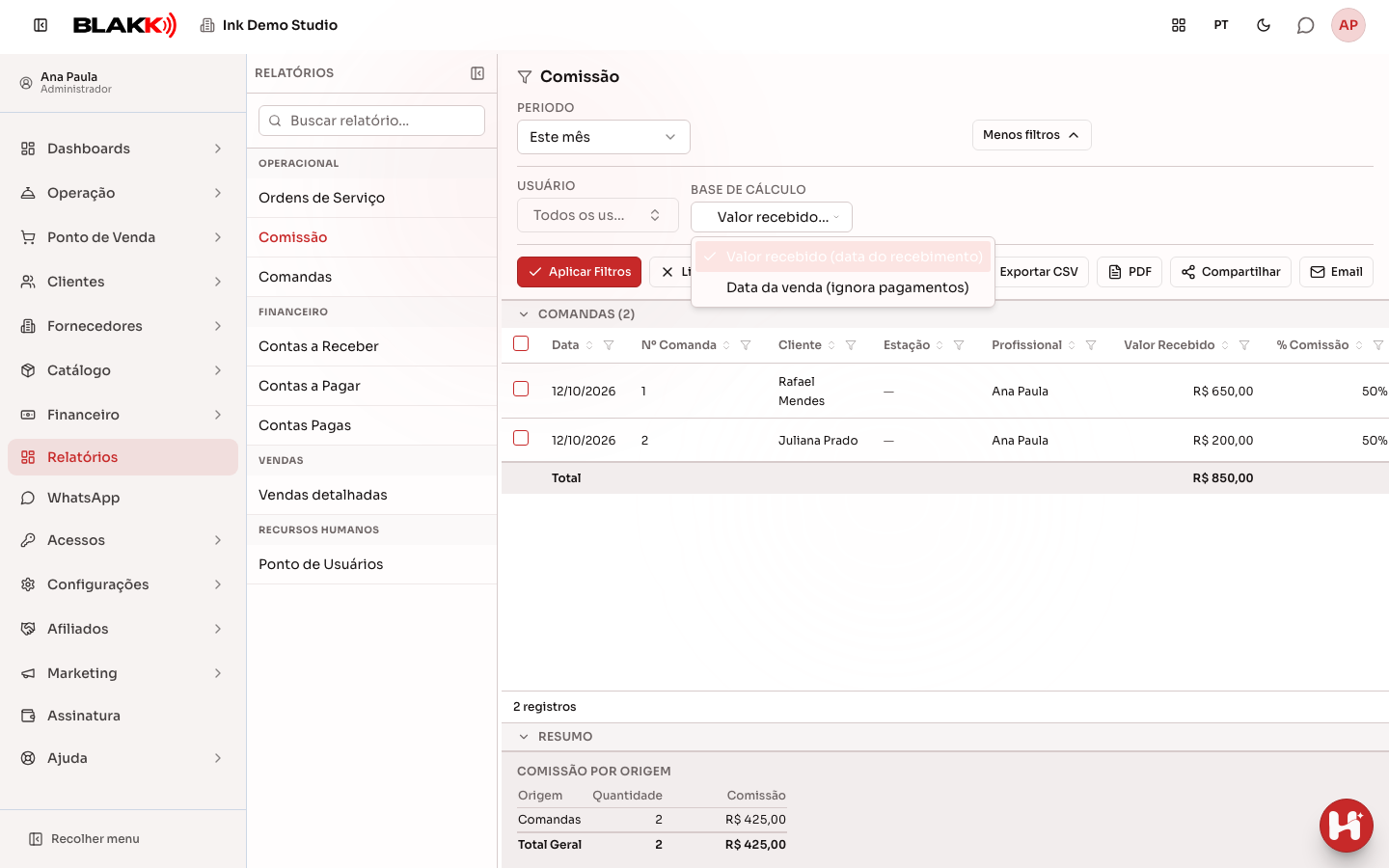Filter the Valor Recebido column funnel icon
The height and width of the screenshot is (868, 1389).
1244,345
